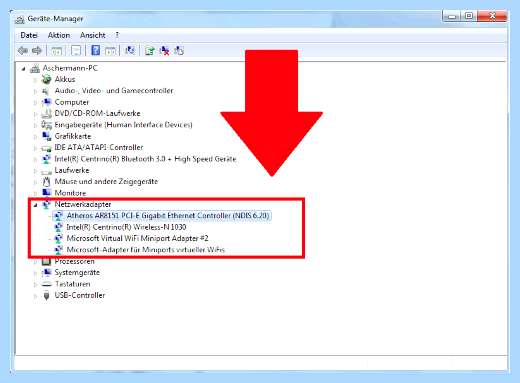This screenshot has width=520, height=383.
Task: Expand the Systemgeräte category
Action: 35,273
